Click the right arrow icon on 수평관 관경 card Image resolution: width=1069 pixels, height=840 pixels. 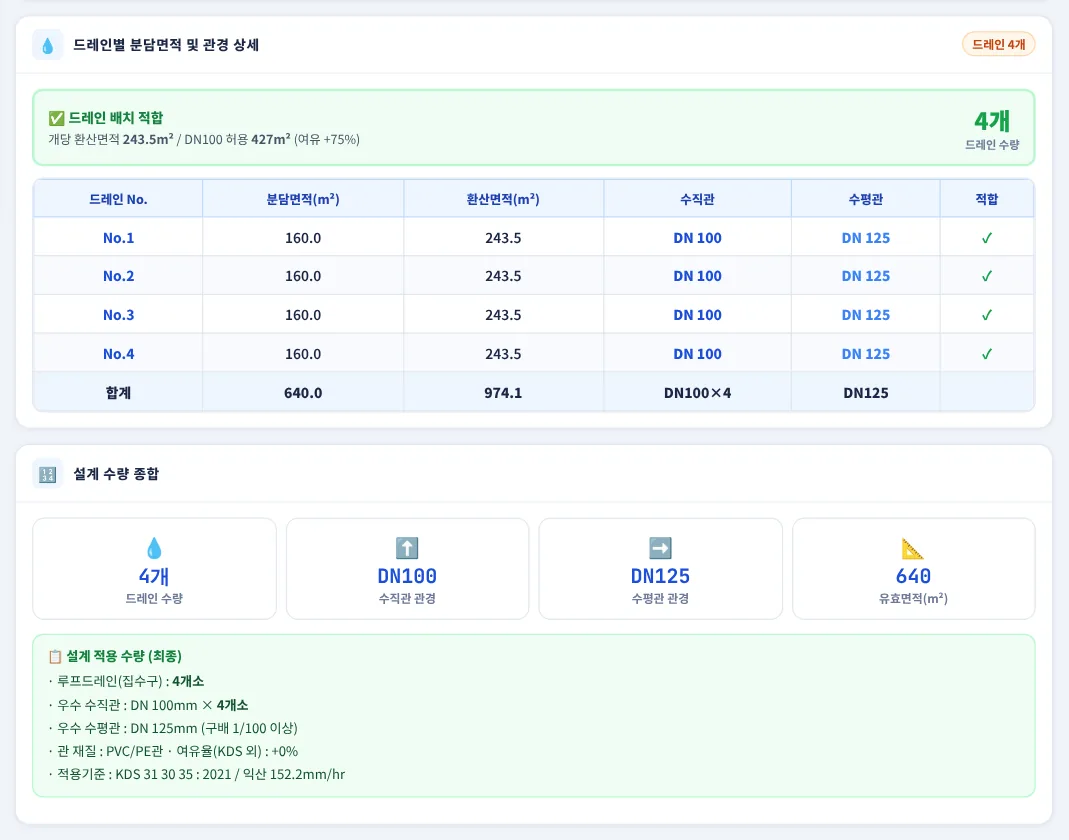pos(660,548)
